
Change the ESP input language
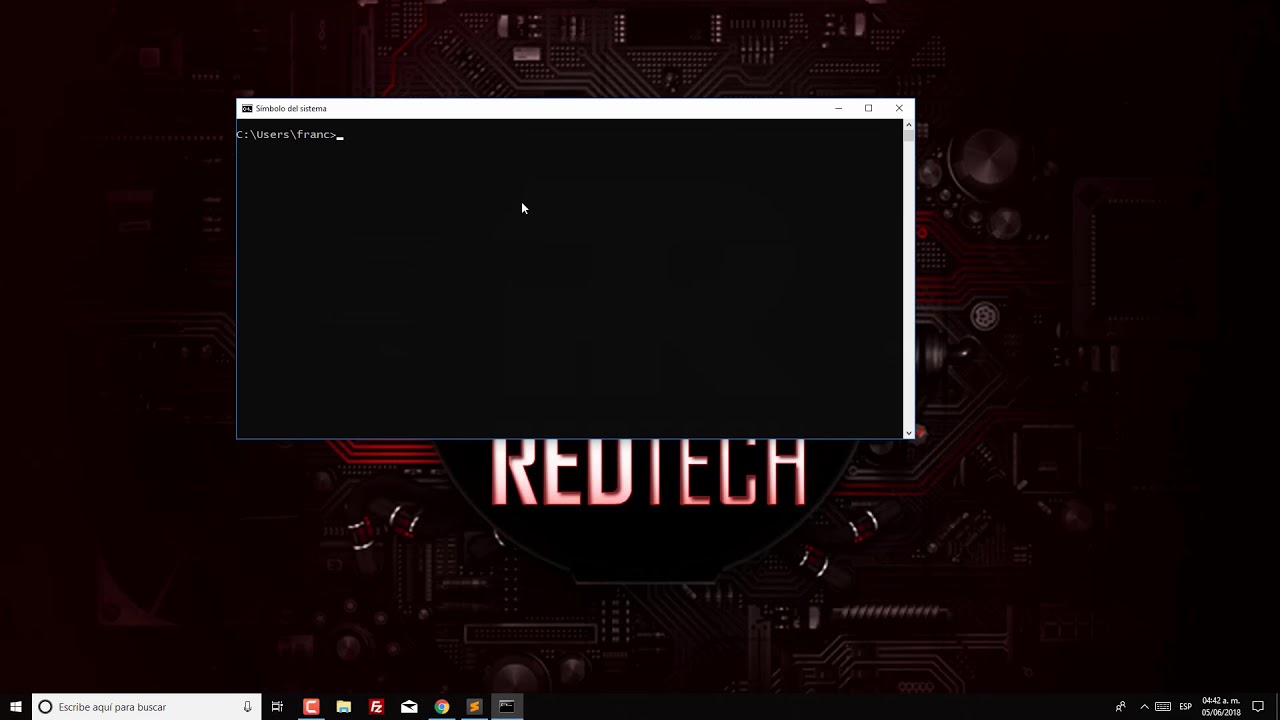(1185, 707)
